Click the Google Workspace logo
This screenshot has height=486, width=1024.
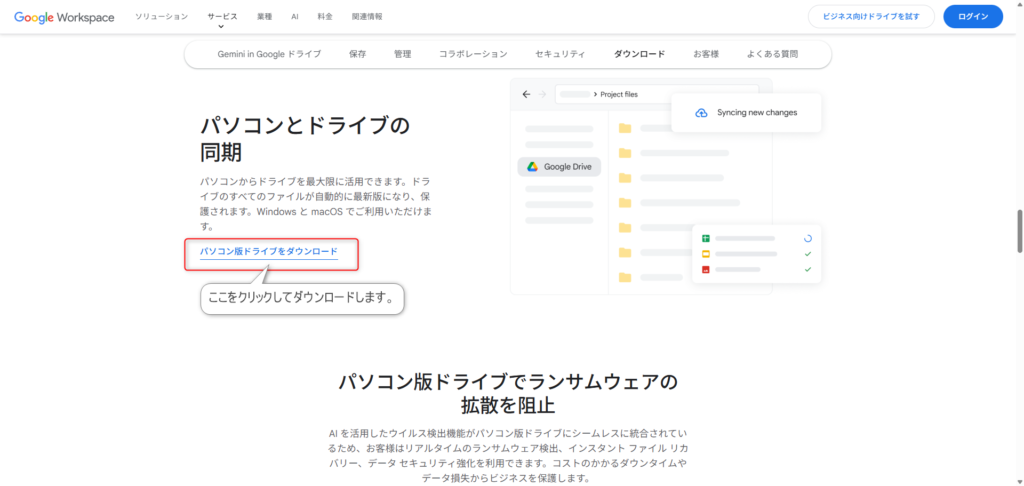pos(64,17)
